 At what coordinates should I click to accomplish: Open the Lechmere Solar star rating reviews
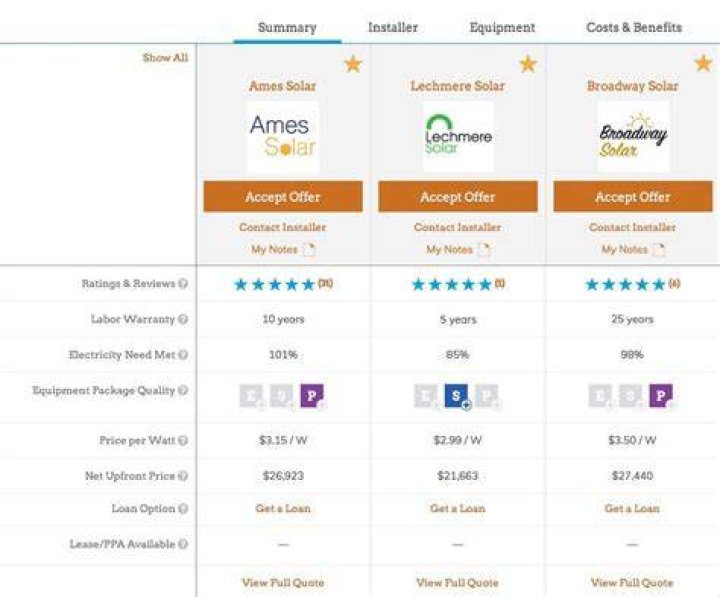pyautogui.click(x=458, y=284)
